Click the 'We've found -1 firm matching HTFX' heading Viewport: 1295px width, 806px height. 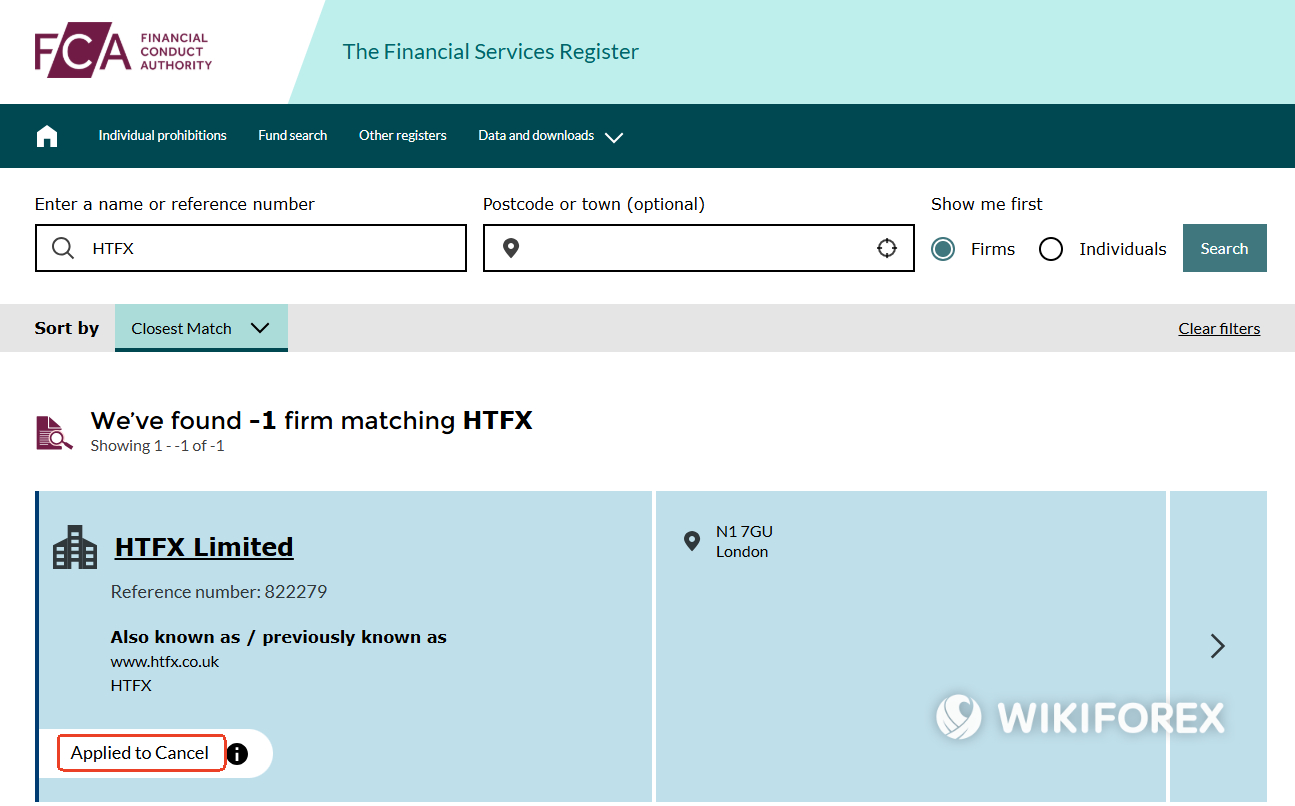point(312,420)
